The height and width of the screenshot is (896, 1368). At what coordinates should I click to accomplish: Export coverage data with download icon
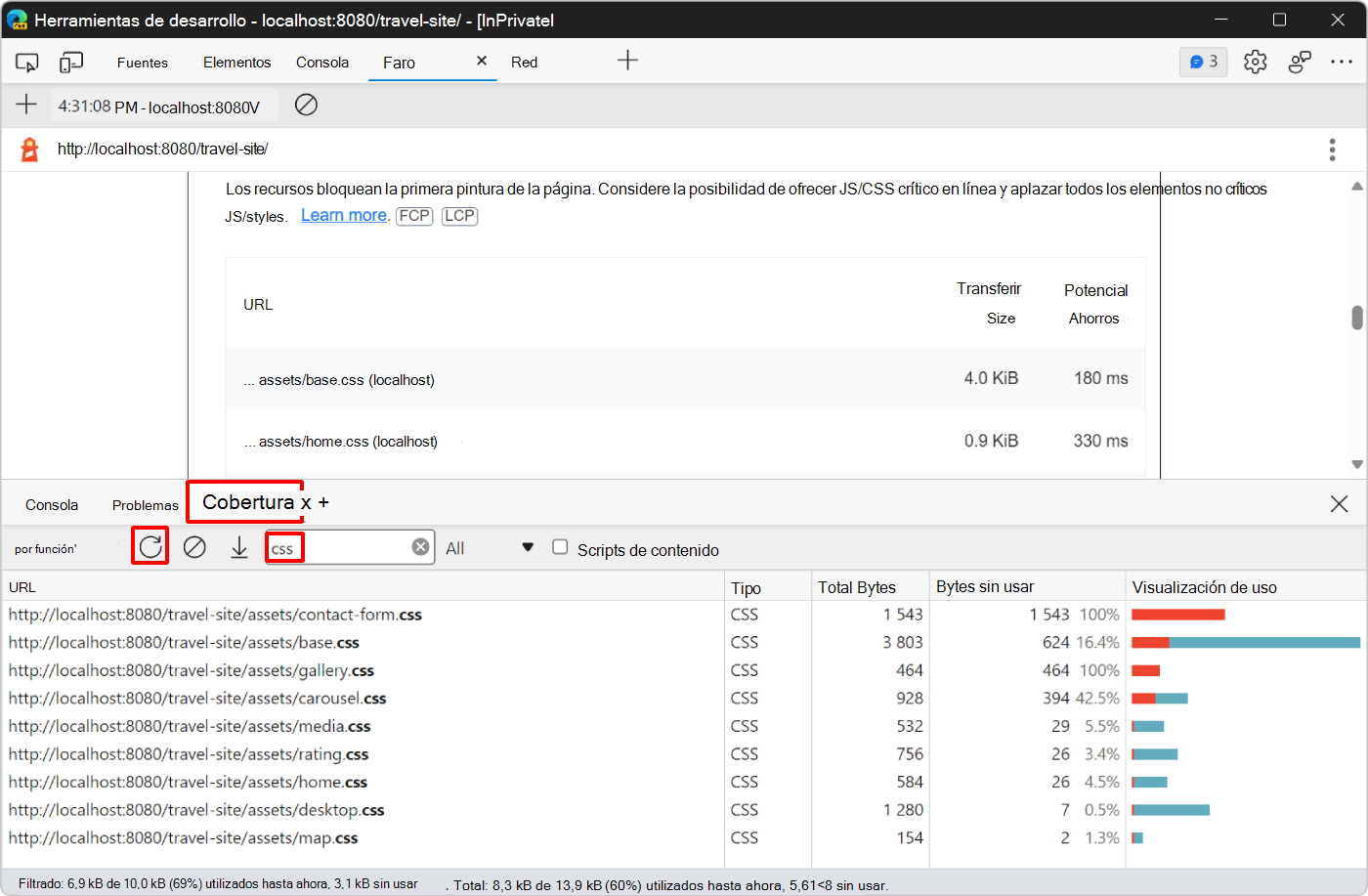pyautogui.click(x=239, y=547)
